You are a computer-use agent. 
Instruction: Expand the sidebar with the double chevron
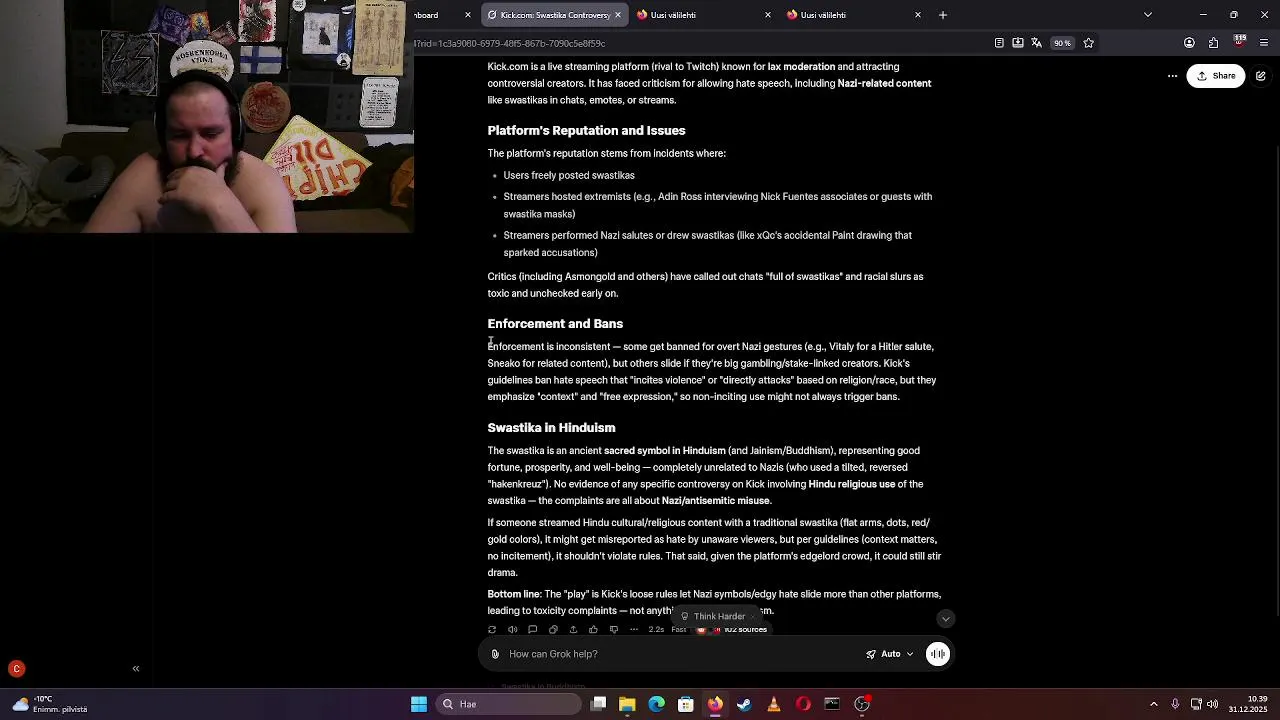(136, 669)
